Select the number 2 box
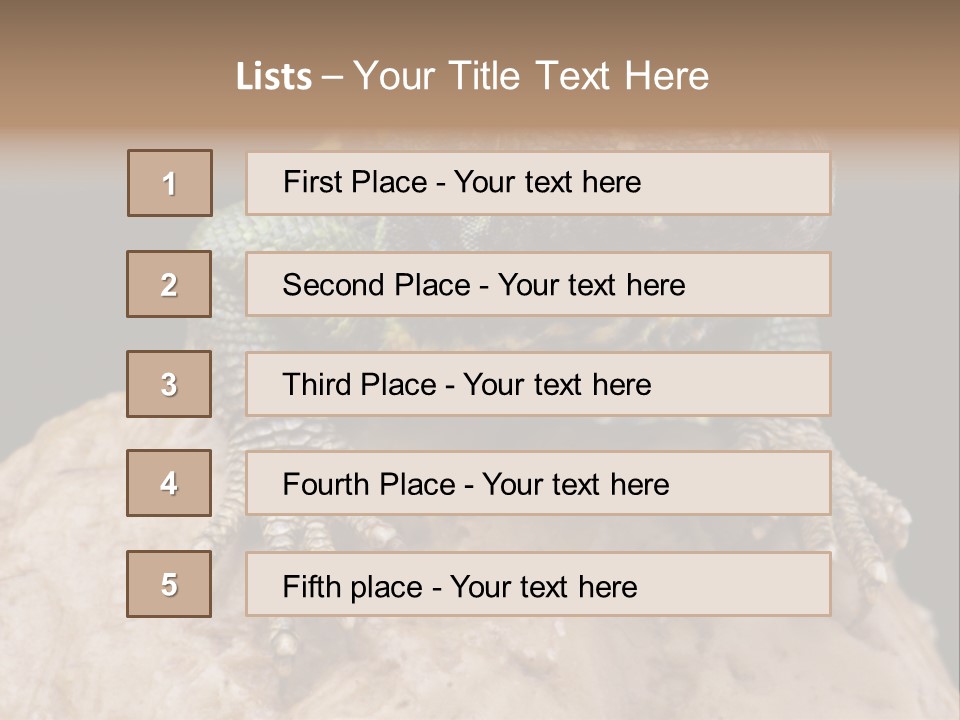This screenshot has height=720, width=960. pos(169,284)
